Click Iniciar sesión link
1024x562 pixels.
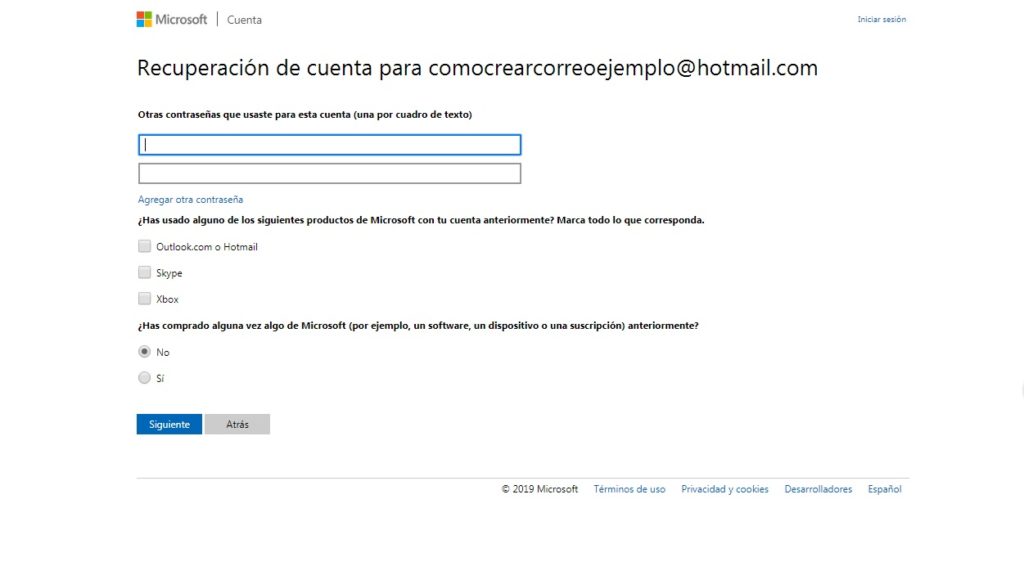882,20
